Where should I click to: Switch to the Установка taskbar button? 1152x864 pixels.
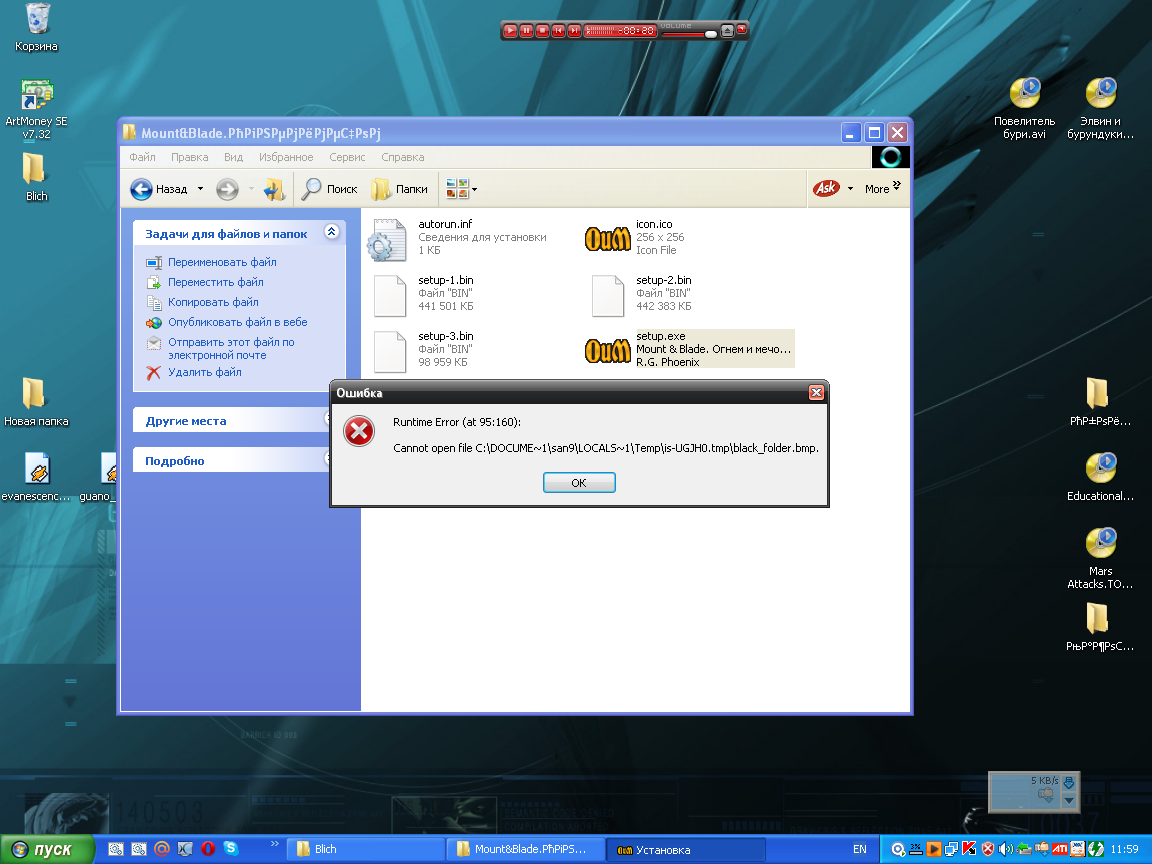pos(687,849)
